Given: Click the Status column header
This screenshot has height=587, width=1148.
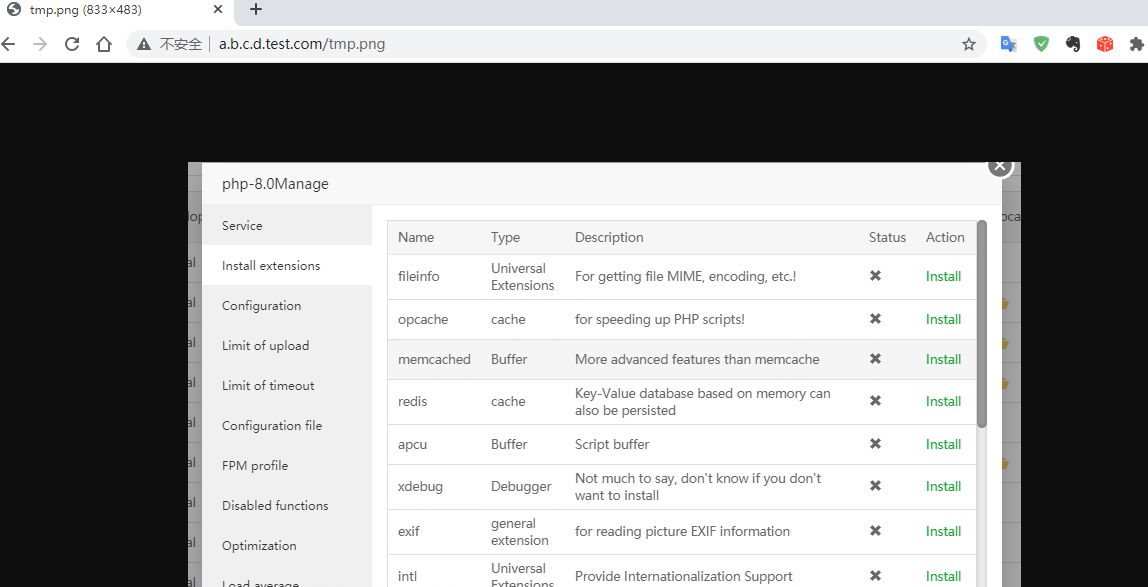Looking at the screenshot, I should [x=887, y=238].
